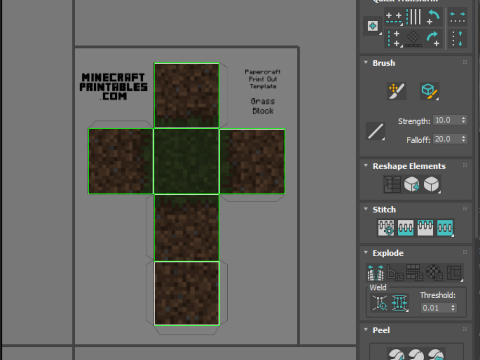
Task: Collapse the Brush rollout
Action: click(366, 63)
